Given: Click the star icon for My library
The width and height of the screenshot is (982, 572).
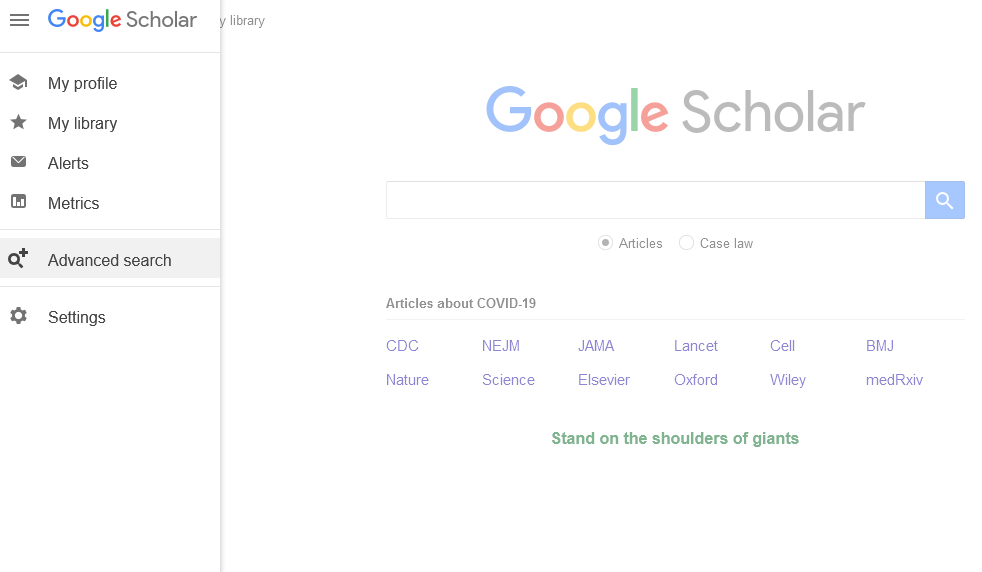Looking at the screenshot, I should pos(19,122).
